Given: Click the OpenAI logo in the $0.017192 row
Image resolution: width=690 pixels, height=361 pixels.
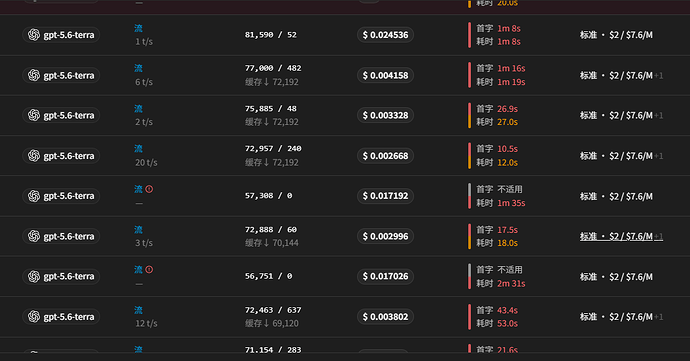Looking at the screenshot, I should (34, 196).
